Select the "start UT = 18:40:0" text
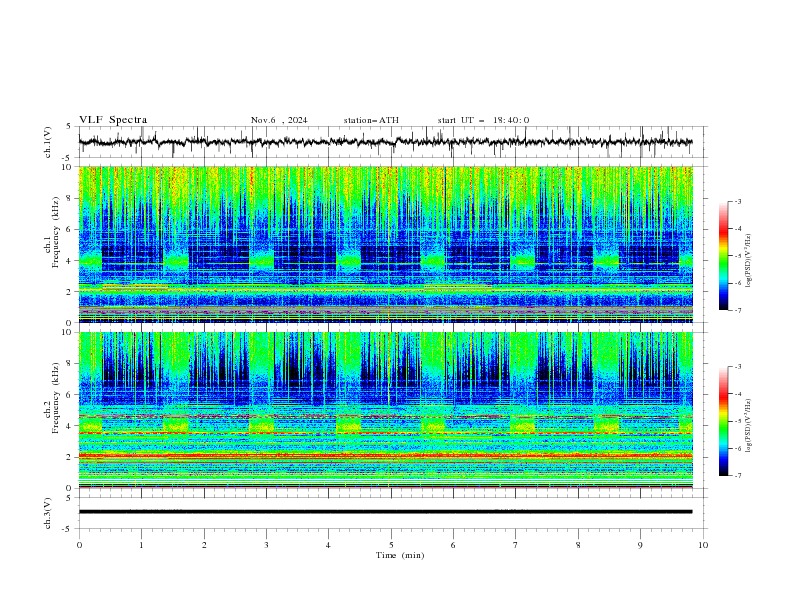The height and width of the screenshot is (612, 792). pos(483,120)
